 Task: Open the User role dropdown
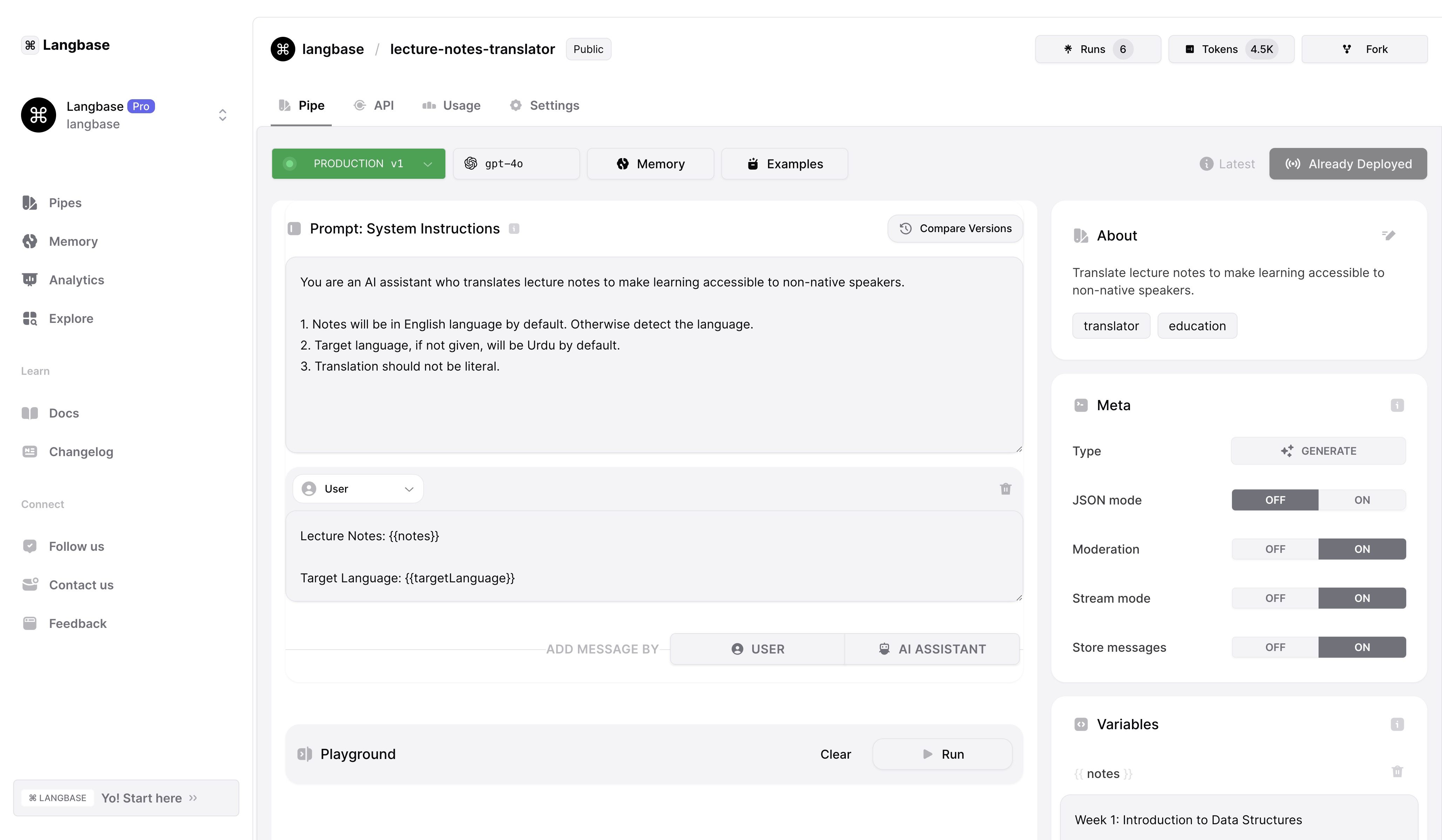[x=358, y=489]
